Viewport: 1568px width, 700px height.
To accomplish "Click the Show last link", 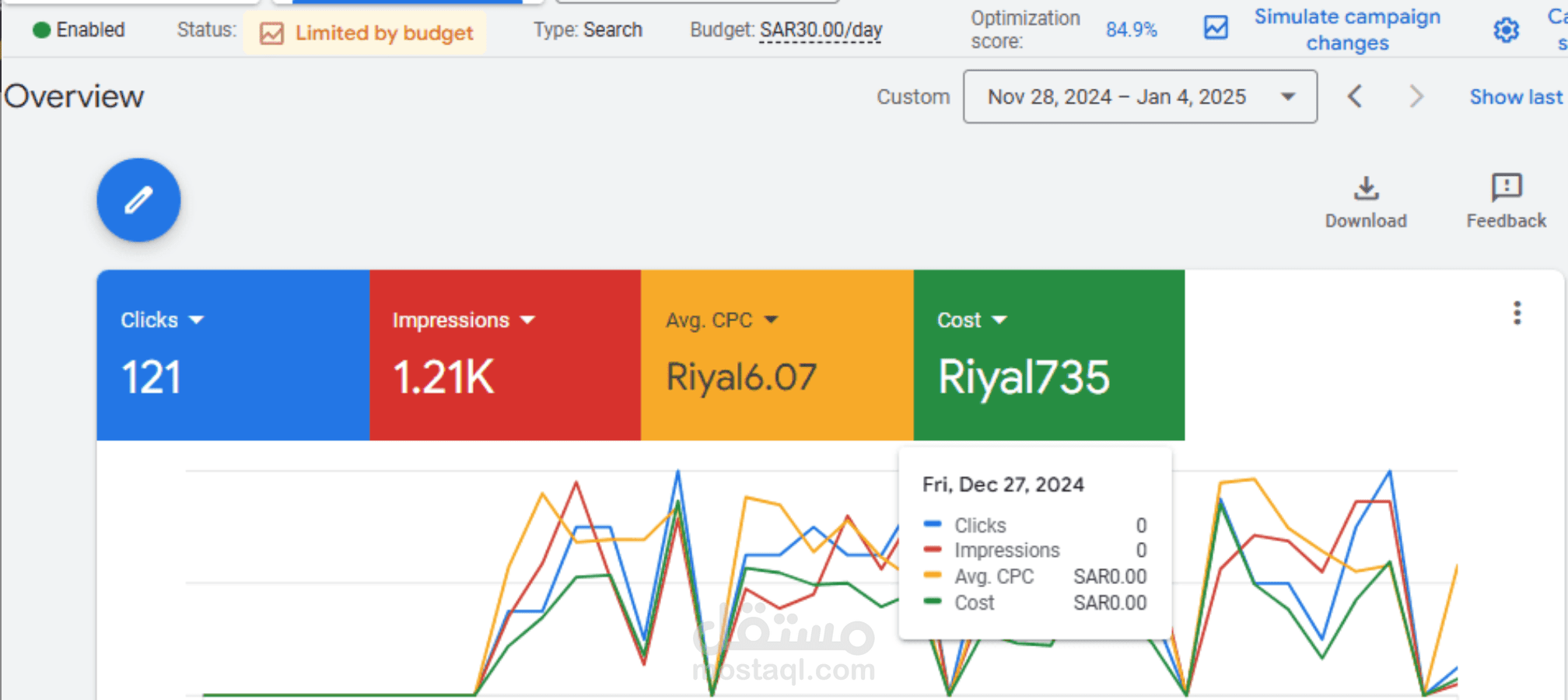I will click(1516, 96).
